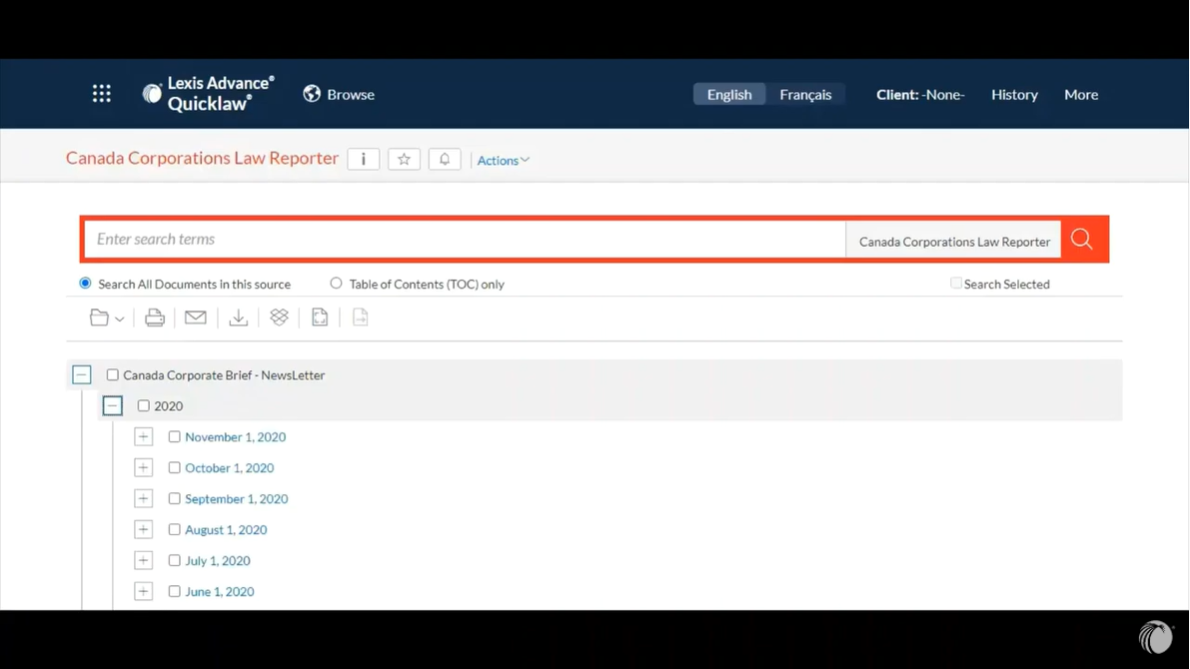Click the print icon in toolbar
This screenshot has width=1190, height=669.
coord(154,317)
